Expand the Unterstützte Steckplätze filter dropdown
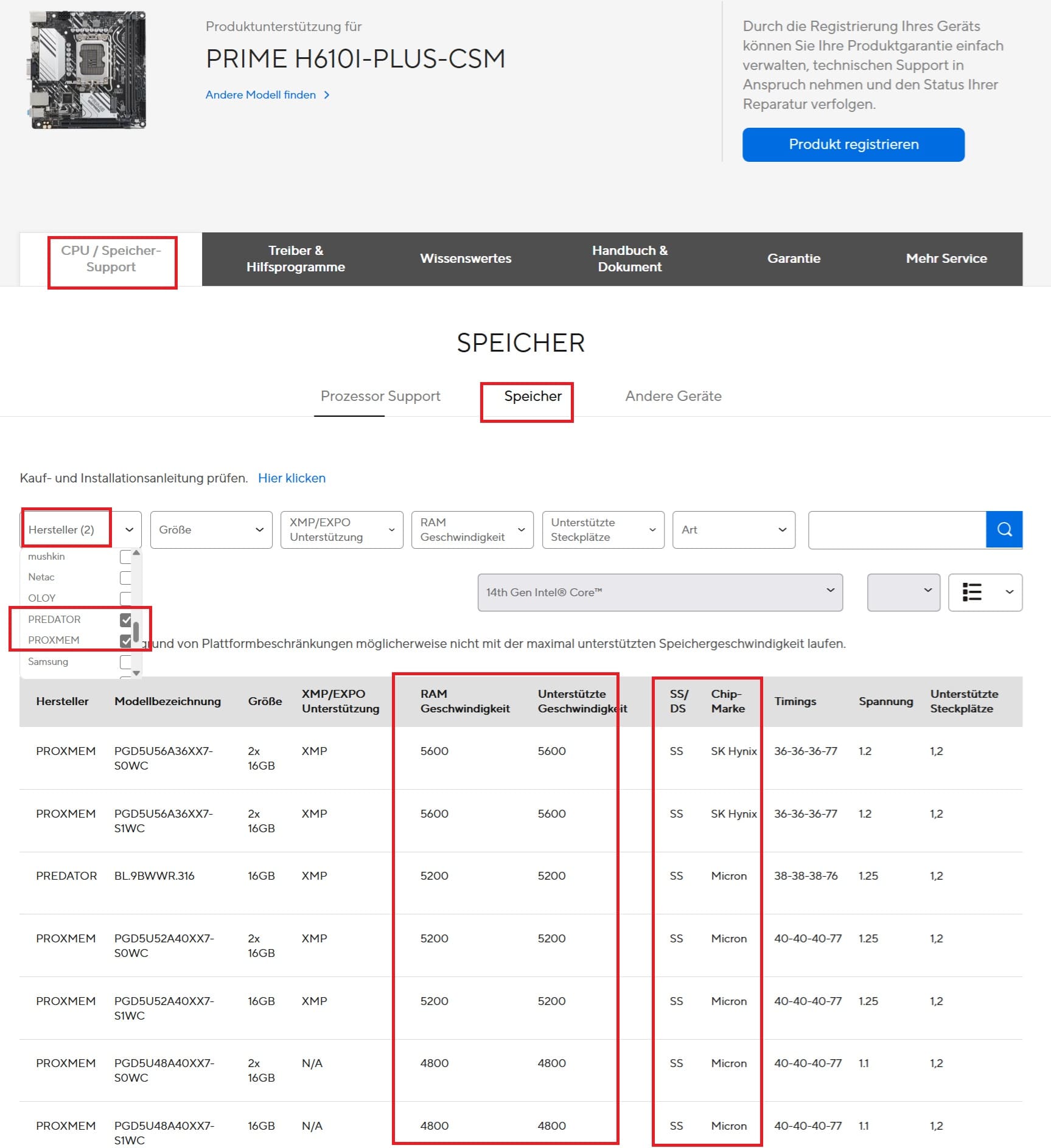This screenshot has width=1051, height=1148. pos(603,530)
